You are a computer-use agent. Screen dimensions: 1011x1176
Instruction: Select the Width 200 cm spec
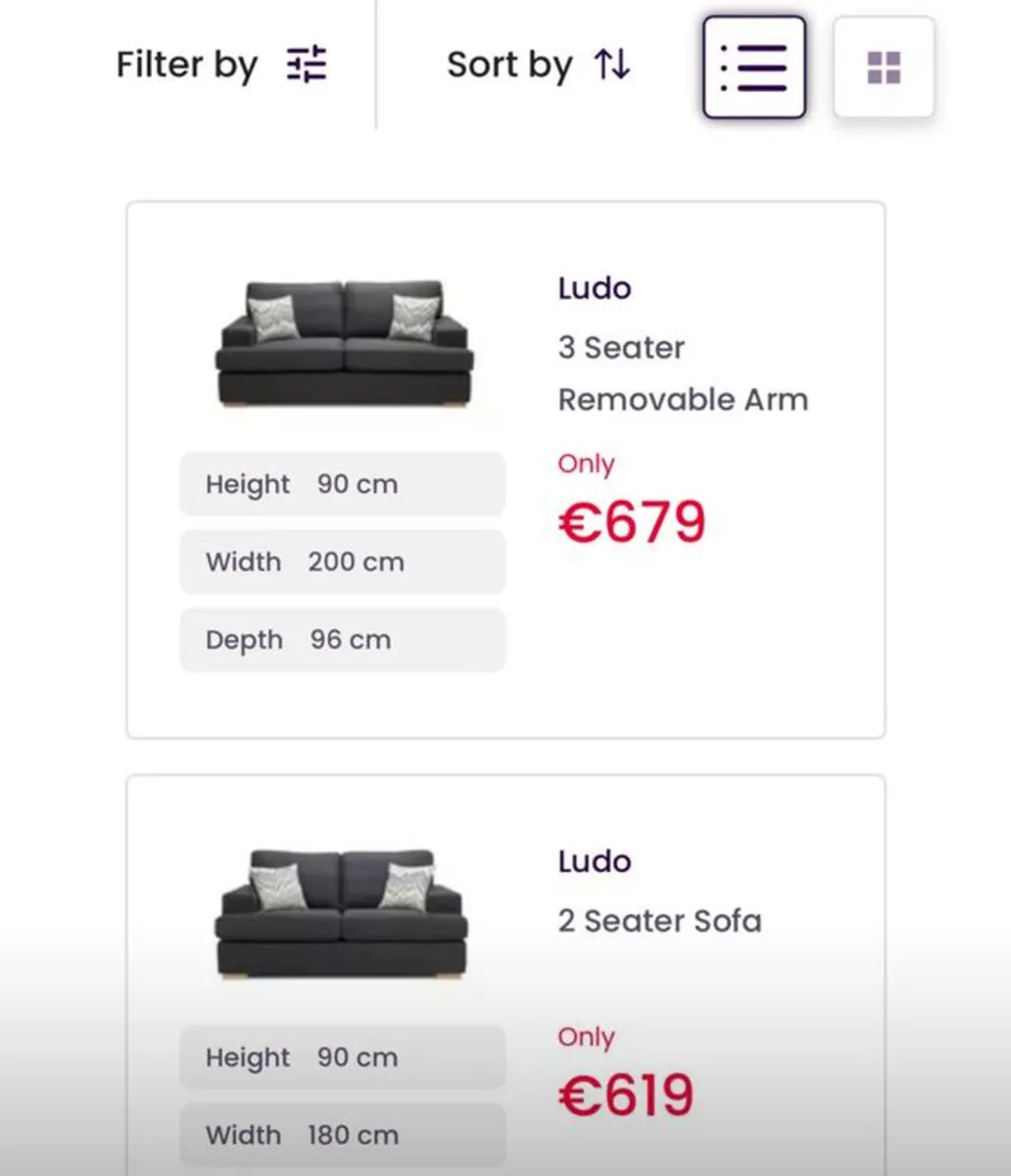click(x=342, y=562)
